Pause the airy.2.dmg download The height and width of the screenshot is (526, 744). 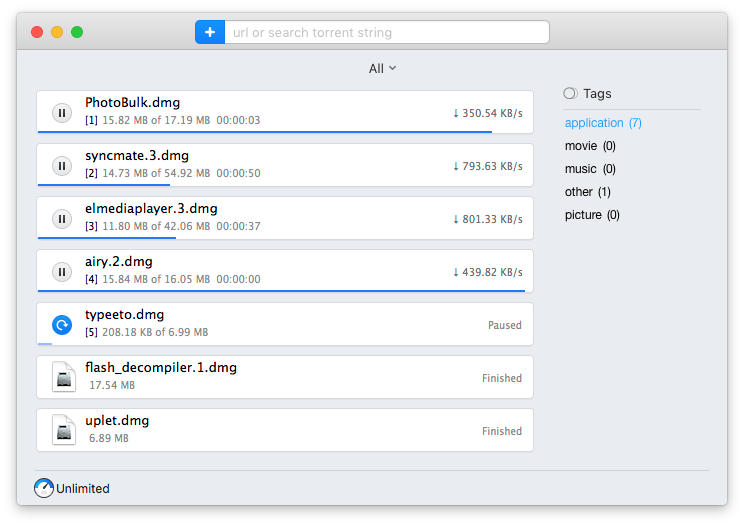coord(62,272)
